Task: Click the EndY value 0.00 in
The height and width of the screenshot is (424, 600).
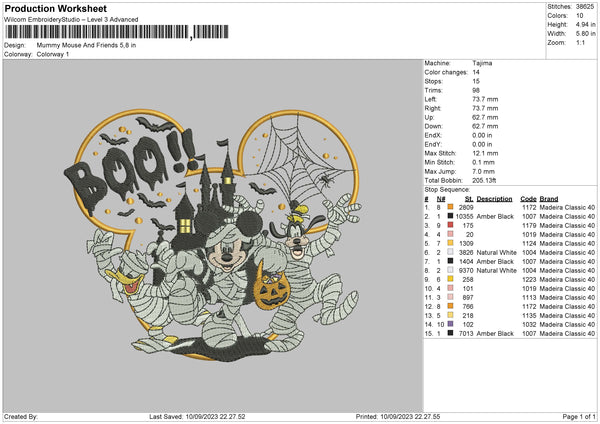Action: tap(482, 144)
